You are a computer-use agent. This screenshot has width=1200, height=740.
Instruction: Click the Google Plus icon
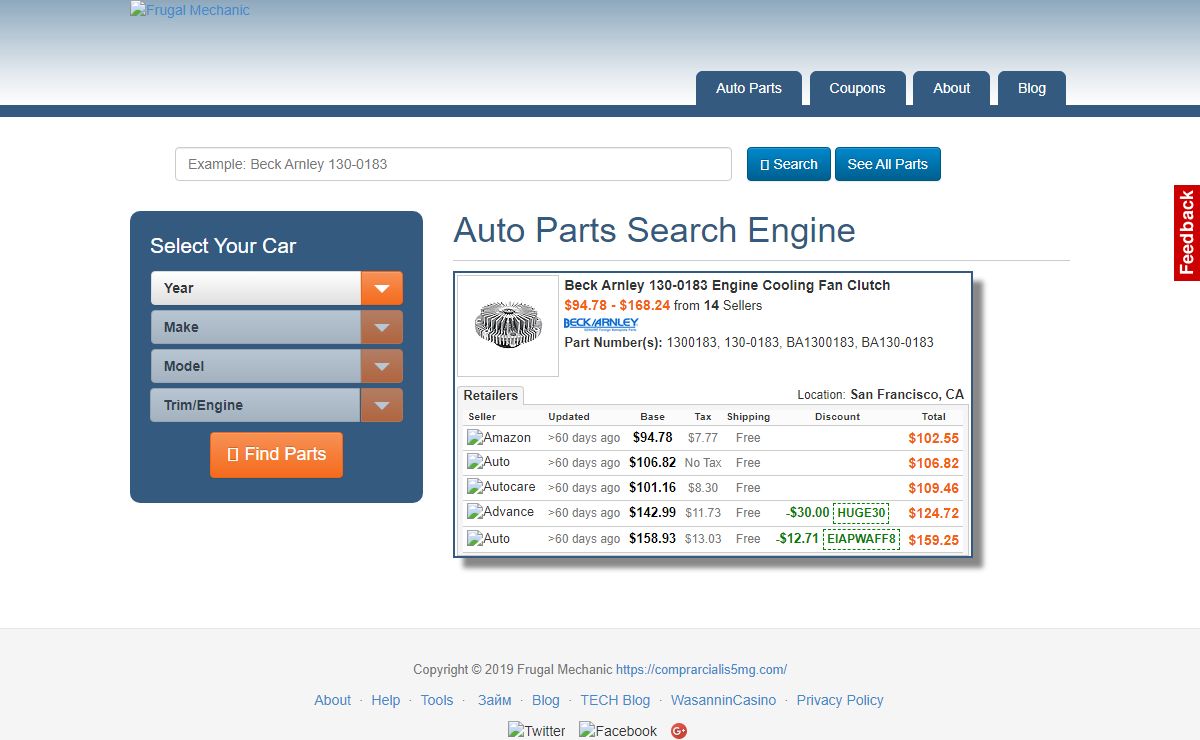coord(679,731)
